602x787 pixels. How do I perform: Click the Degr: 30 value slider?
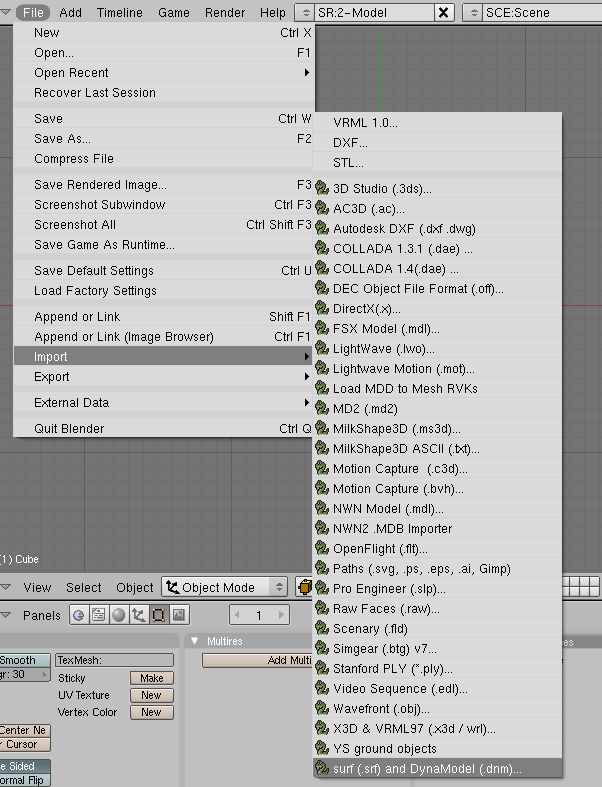(24, 674)
